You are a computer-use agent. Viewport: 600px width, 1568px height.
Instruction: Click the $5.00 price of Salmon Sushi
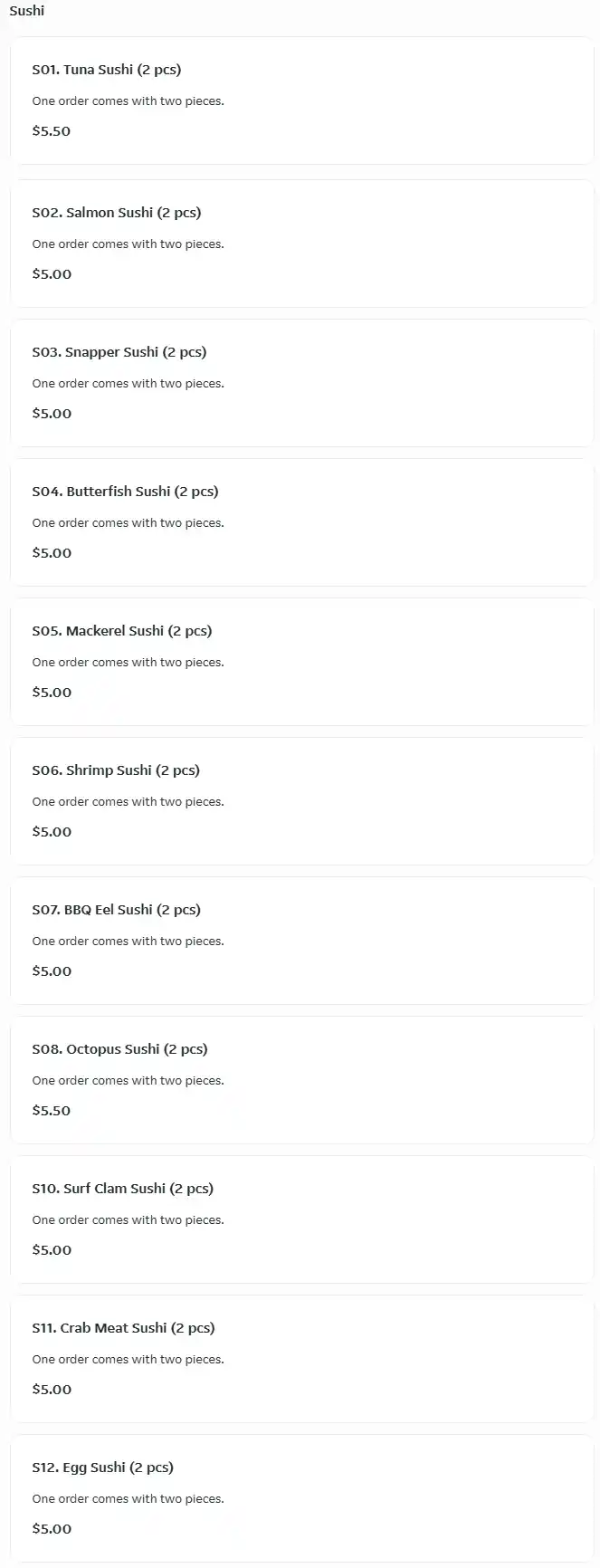pyautogui.click(x=52, y=274)
